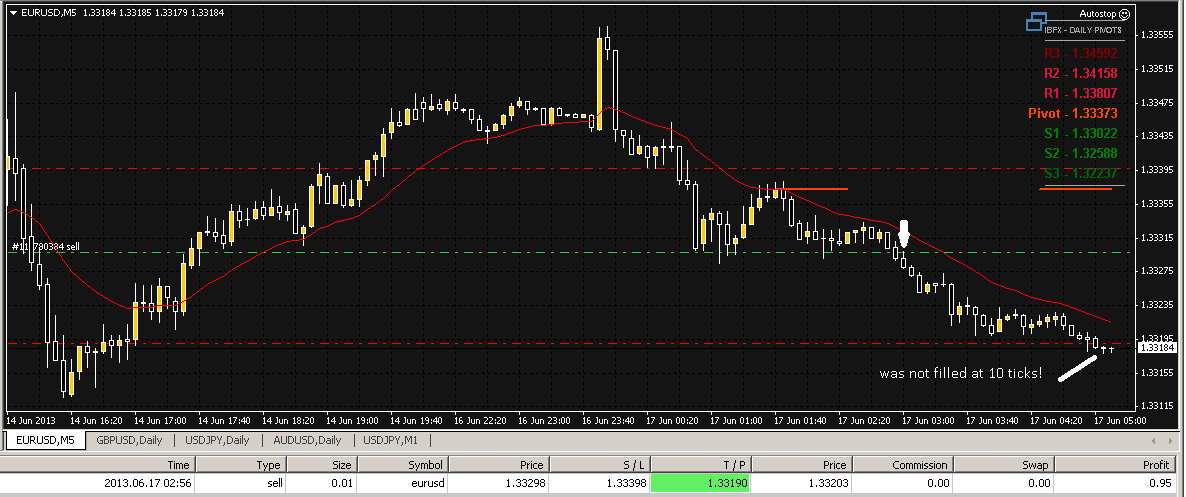Click the Profit column header
1186x497 pixels.
(x=1117, y=465)
